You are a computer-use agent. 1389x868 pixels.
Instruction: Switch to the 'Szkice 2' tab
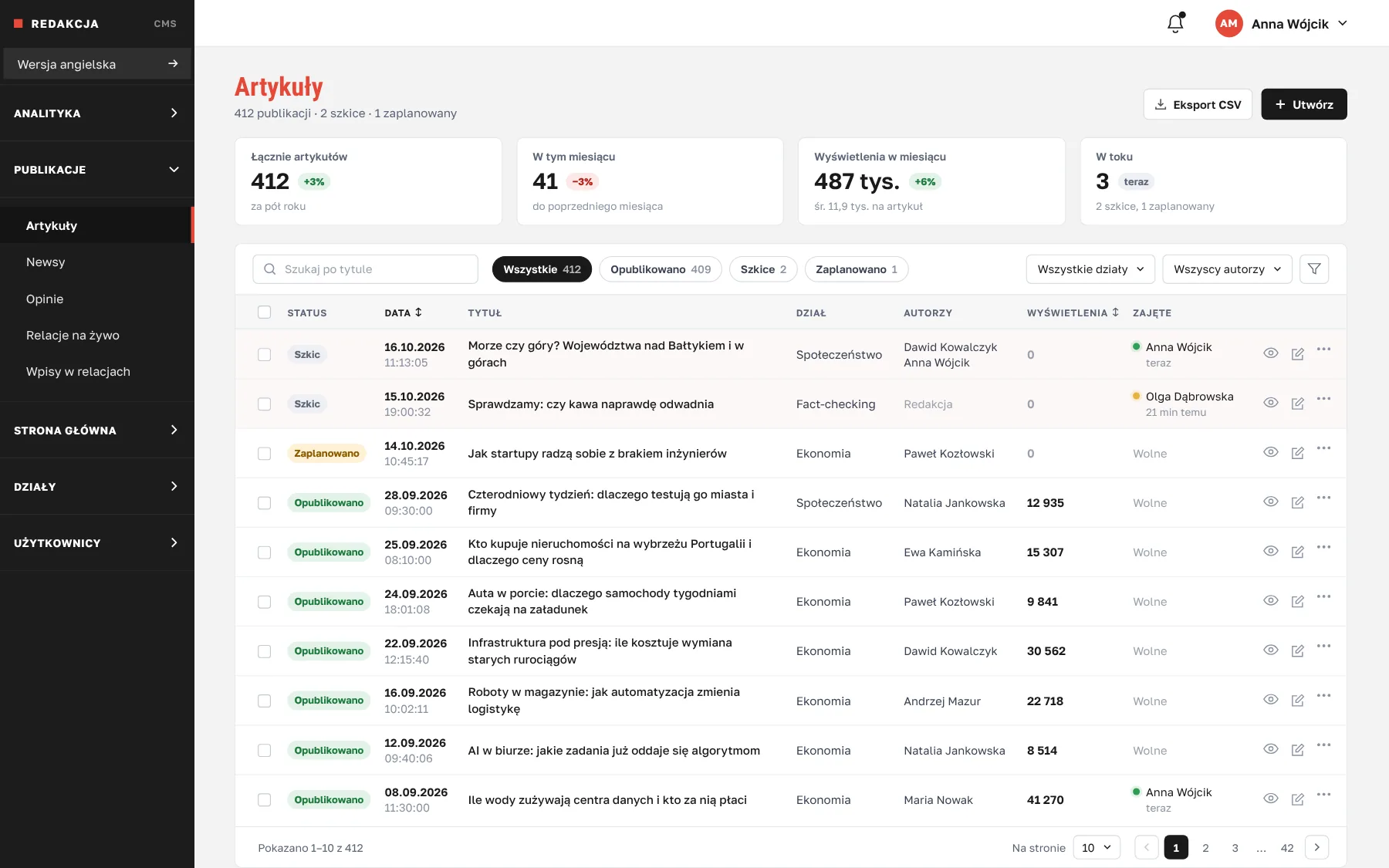click(763, 269)
